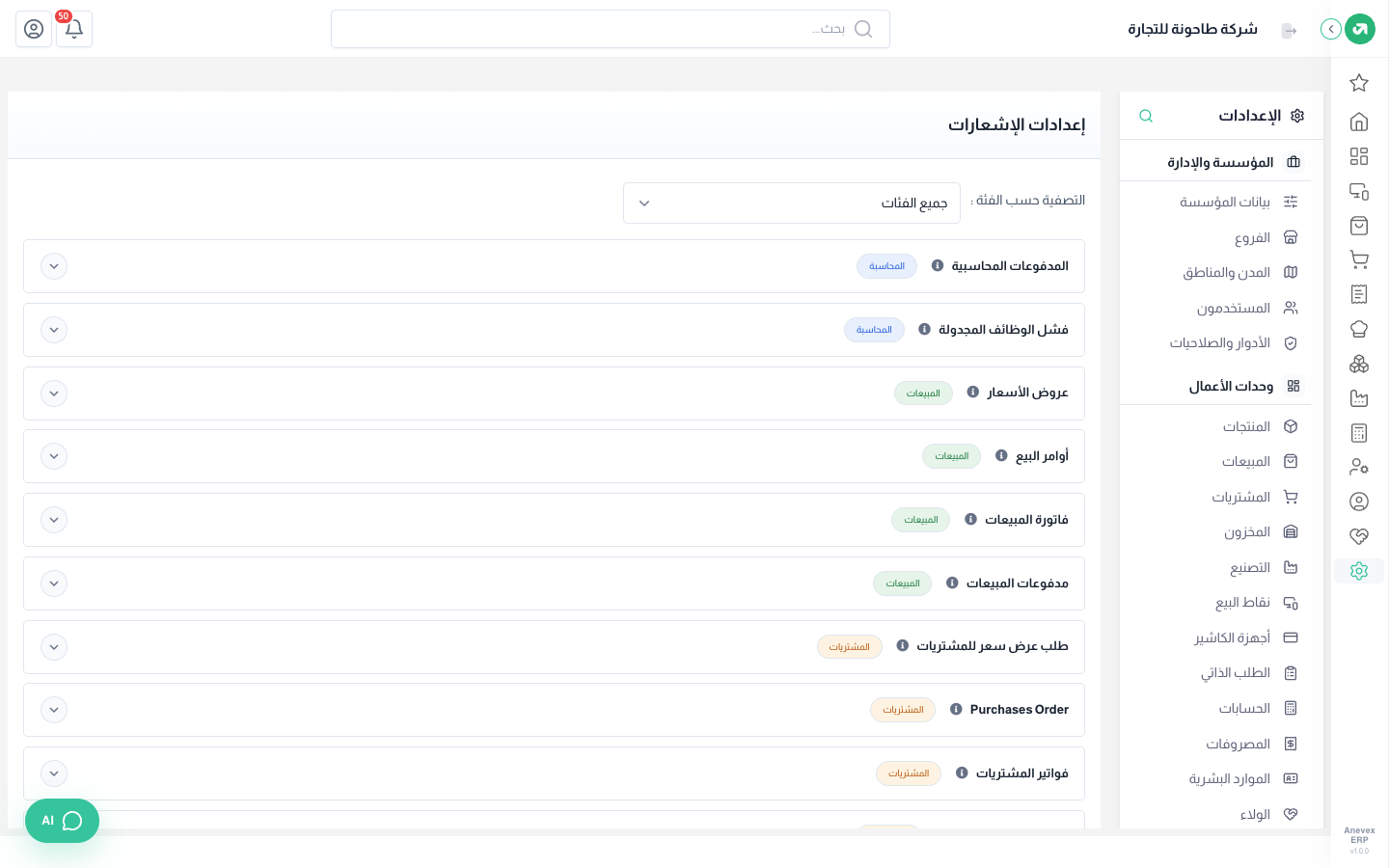Click the المبيعات tag on مدفوعات المبيعات
The height and width of the screenshot is (868, 1389).
click(x=902, y=583)
